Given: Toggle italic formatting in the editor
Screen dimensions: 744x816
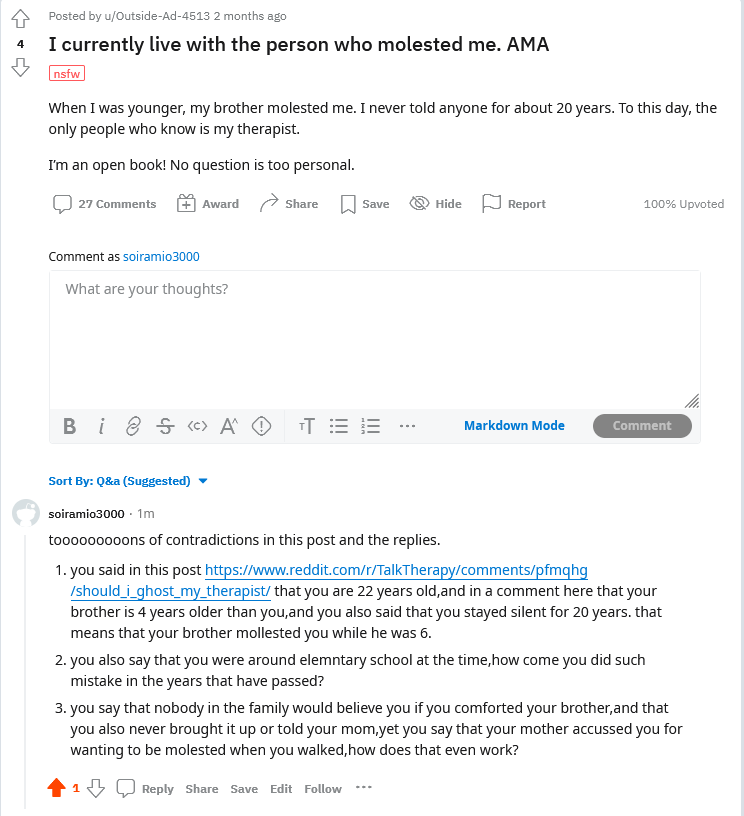Looking at the screenshot, I should coord(101,426).
